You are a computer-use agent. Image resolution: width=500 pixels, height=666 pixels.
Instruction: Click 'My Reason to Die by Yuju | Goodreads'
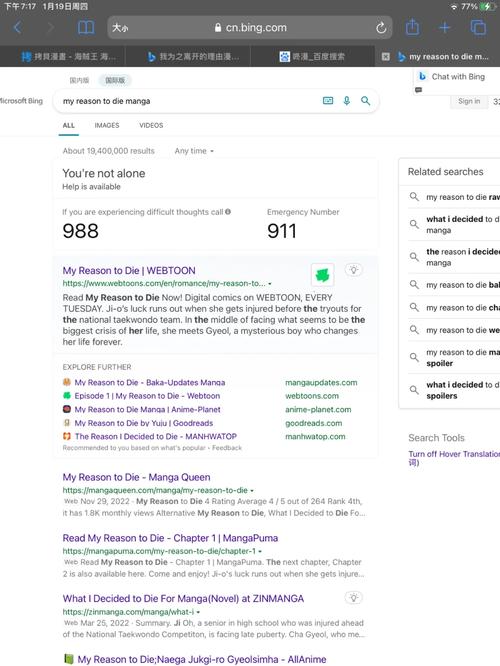(x=144, y=423)
